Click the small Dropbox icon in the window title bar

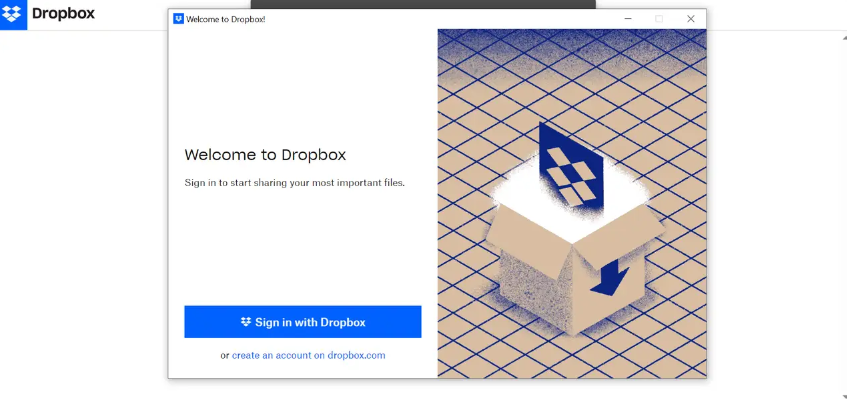(178, 19)
